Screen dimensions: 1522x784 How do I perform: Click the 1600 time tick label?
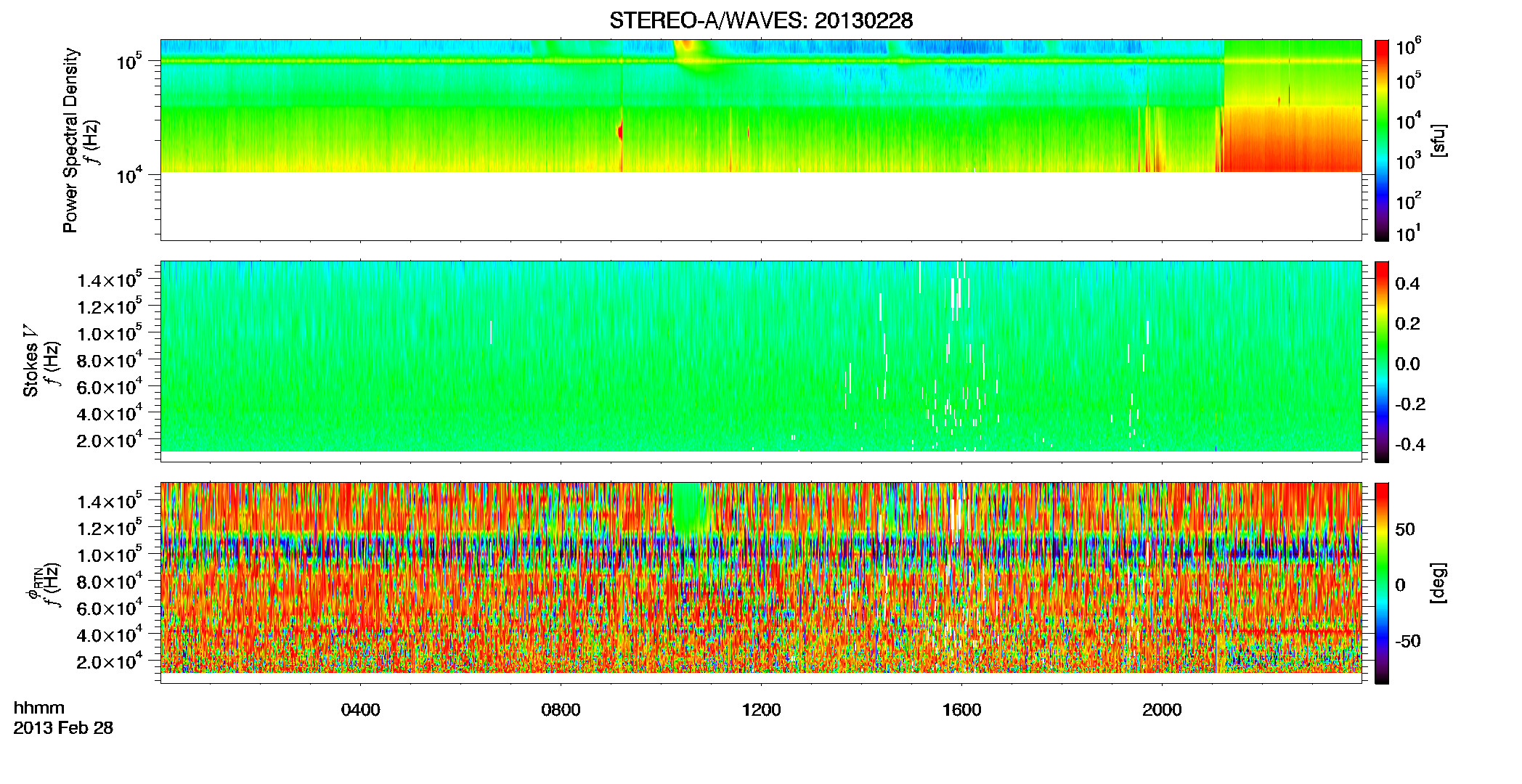tap(961, 710)
